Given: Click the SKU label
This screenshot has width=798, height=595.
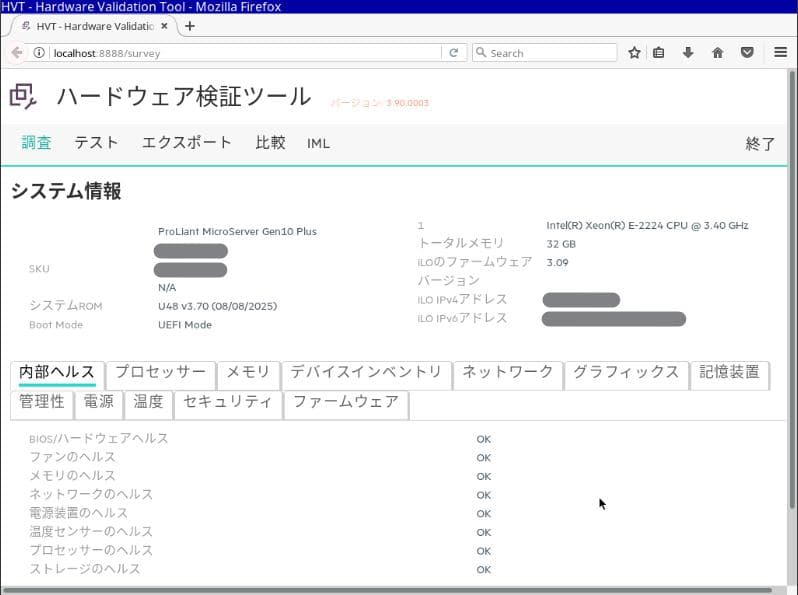Looking at the screenshot, I should [39, 269].
